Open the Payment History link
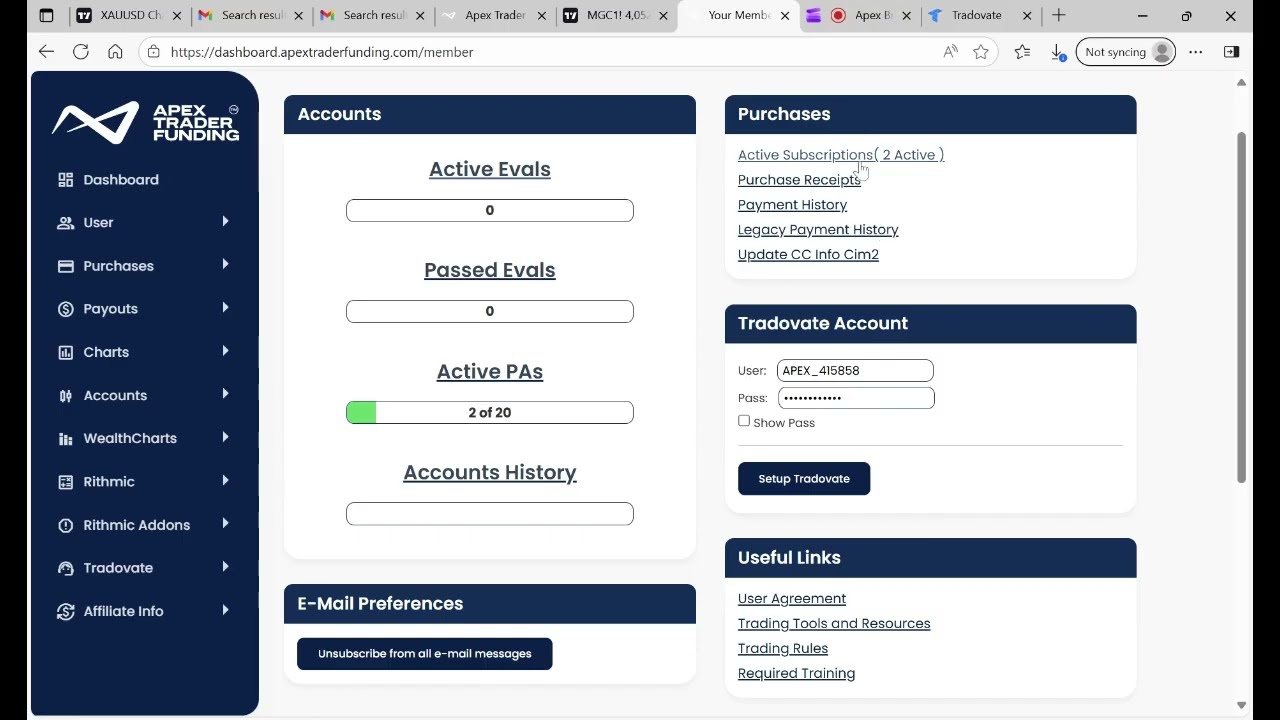1280x720 pixels. point(792,205)
